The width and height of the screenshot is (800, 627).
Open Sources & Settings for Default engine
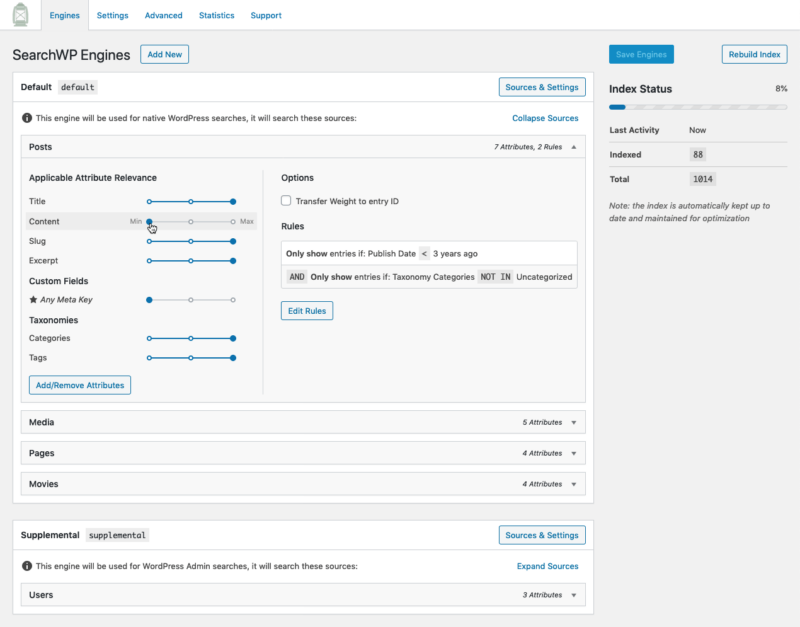pyautogui.click(x=542, y=87)
